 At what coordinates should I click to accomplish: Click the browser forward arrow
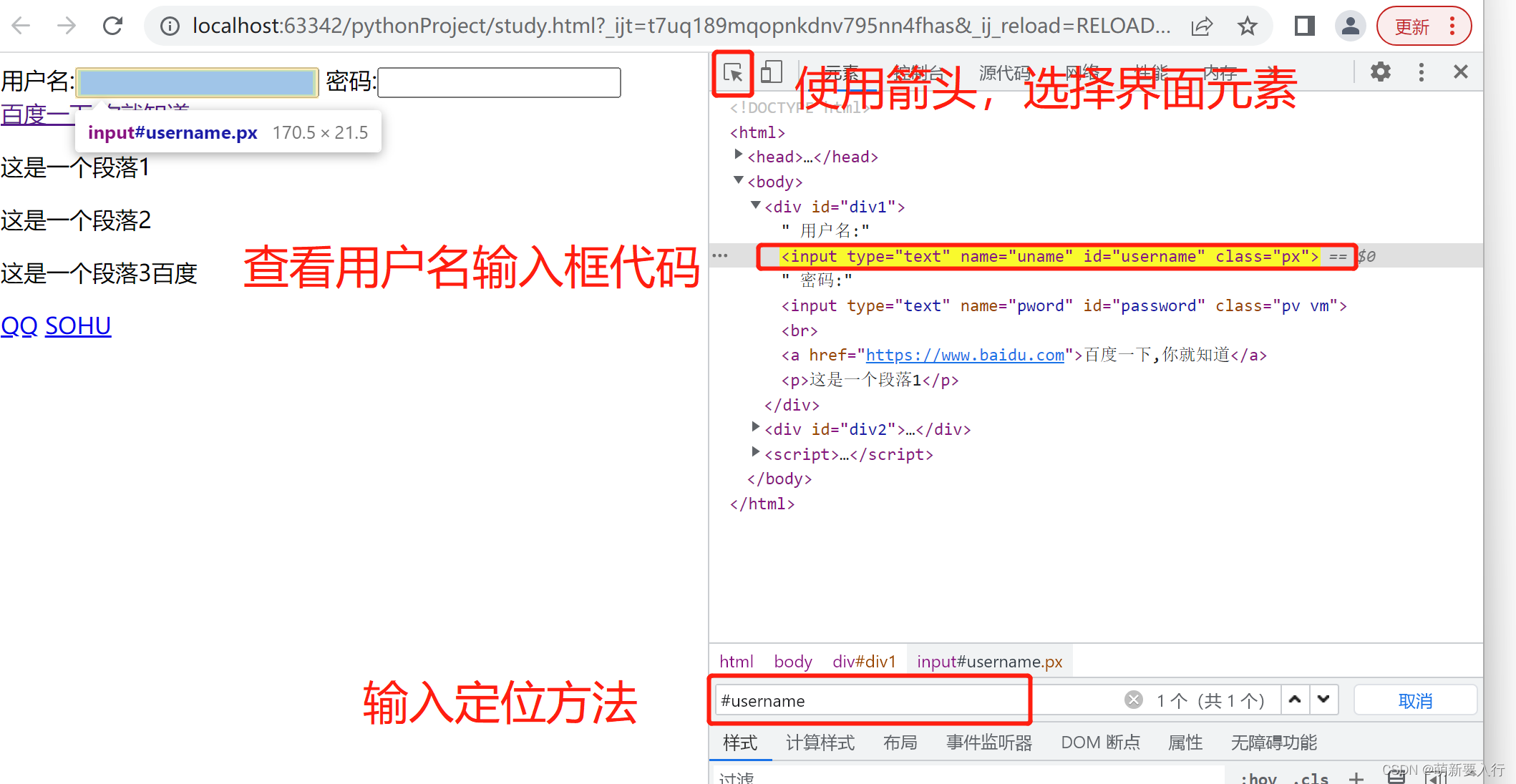67,26
